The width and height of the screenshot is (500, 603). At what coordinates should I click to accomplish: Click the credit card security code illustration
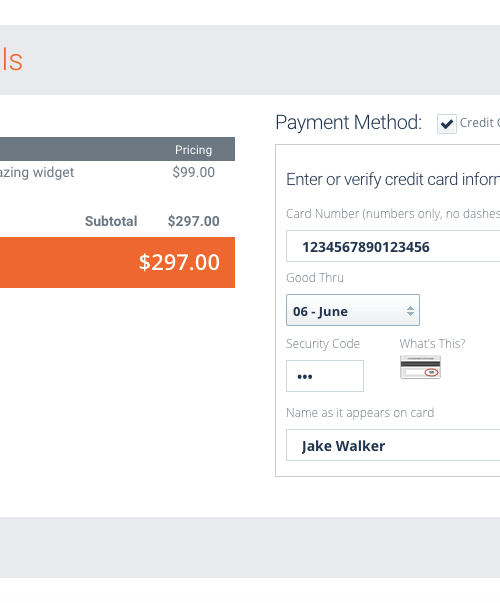(x=420, y=367)
